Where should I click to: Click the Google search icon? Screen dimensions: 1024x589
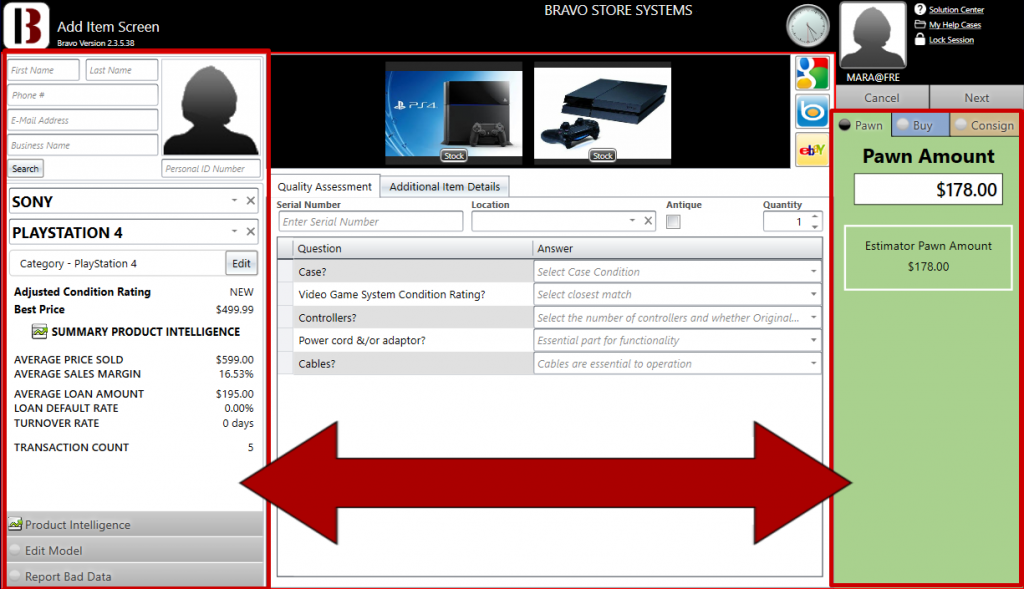(812, 74)
